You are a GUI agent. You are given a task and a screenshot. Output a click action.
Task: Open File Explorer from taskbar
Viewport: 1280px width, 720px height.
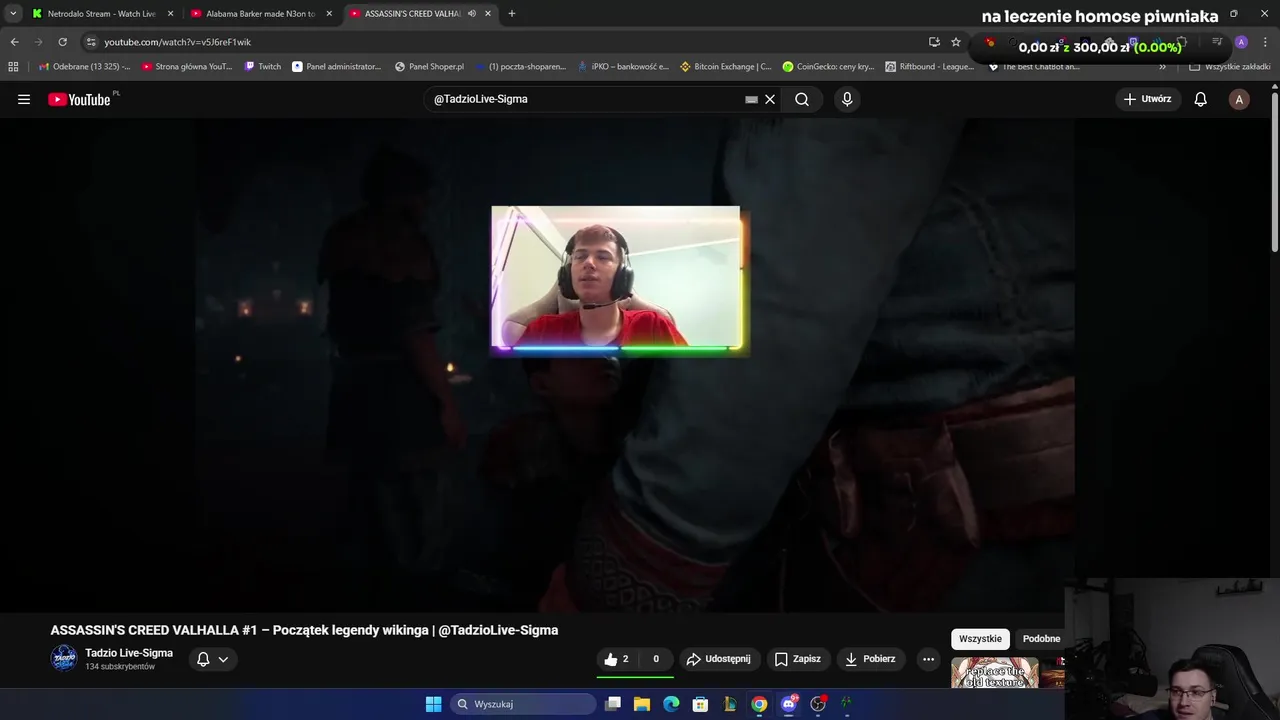(x=642, y=704)
